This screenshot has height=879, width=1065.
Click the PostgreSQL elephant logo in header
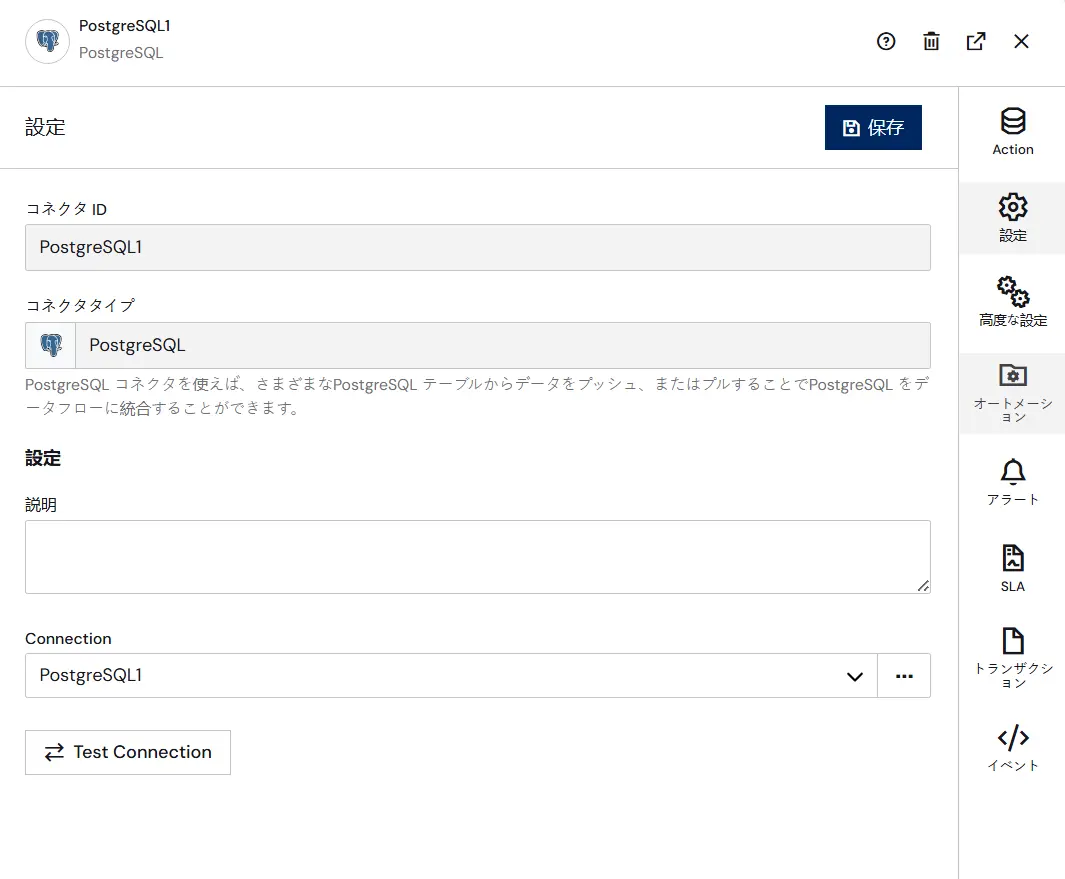[48, 41]
